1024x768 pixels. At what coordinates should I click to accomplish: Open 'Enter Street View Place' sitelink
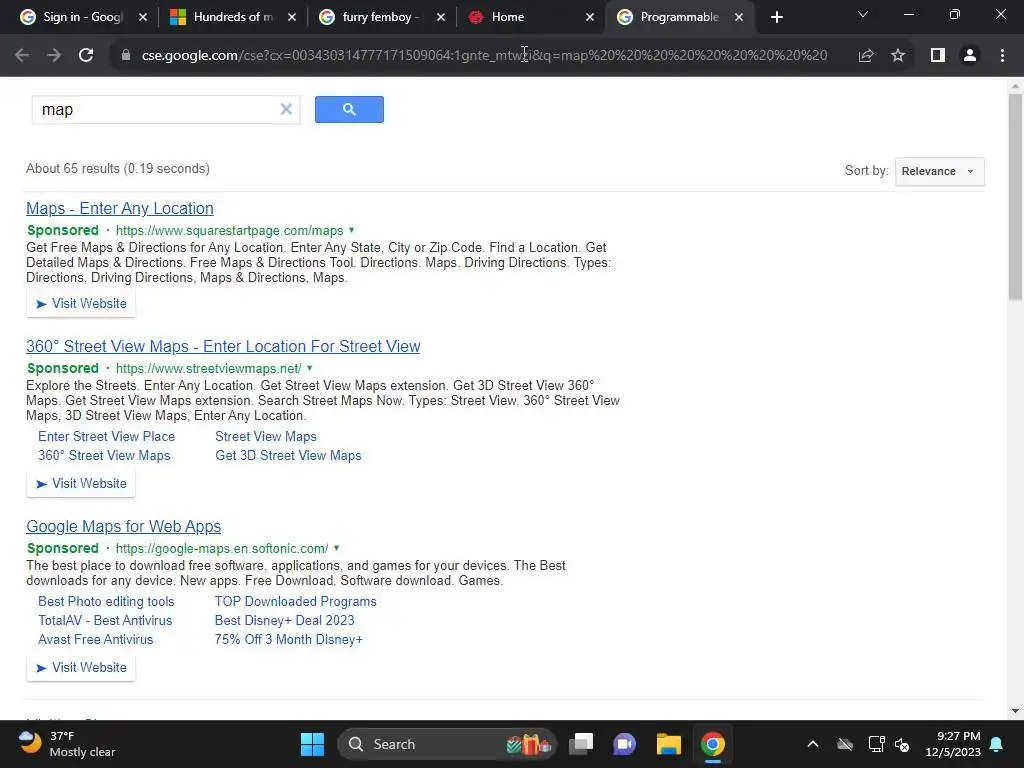pos(106,436)
